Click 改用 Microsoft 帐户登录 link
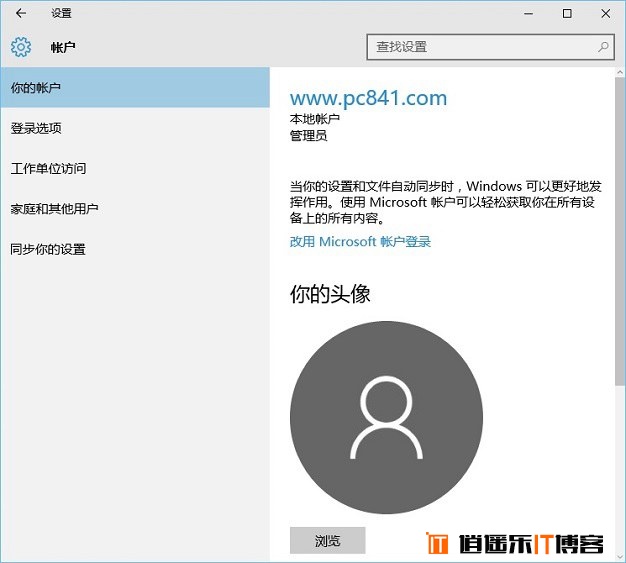This screenshot has width=626, height=563. pos(360,242)
